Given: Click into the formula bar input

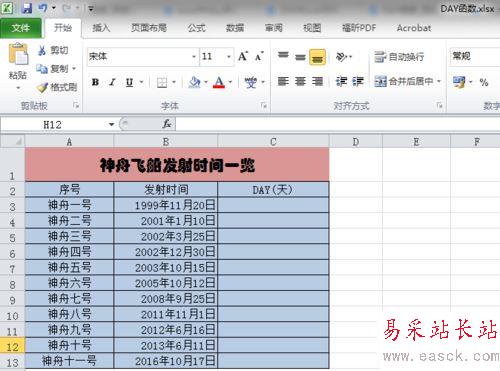Looking at the screenshot, I should (x=337, y=124).
